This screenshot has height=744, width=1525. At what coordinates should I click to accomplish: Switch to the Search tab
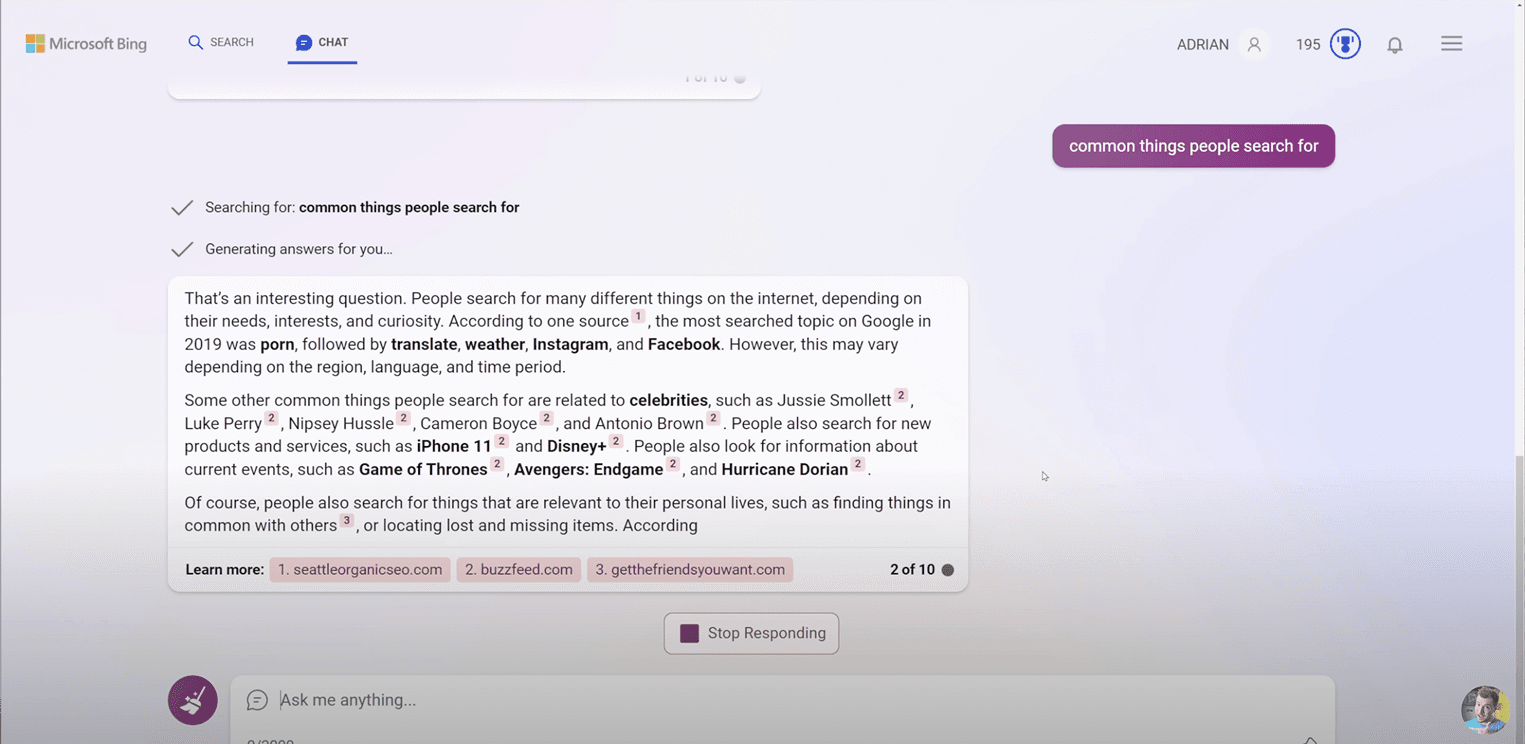pos(221,42)
